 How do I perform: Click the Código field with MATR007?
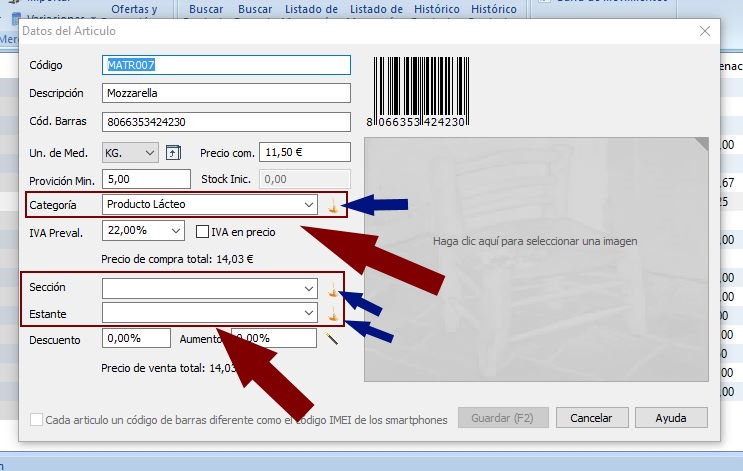pos(227,65)
